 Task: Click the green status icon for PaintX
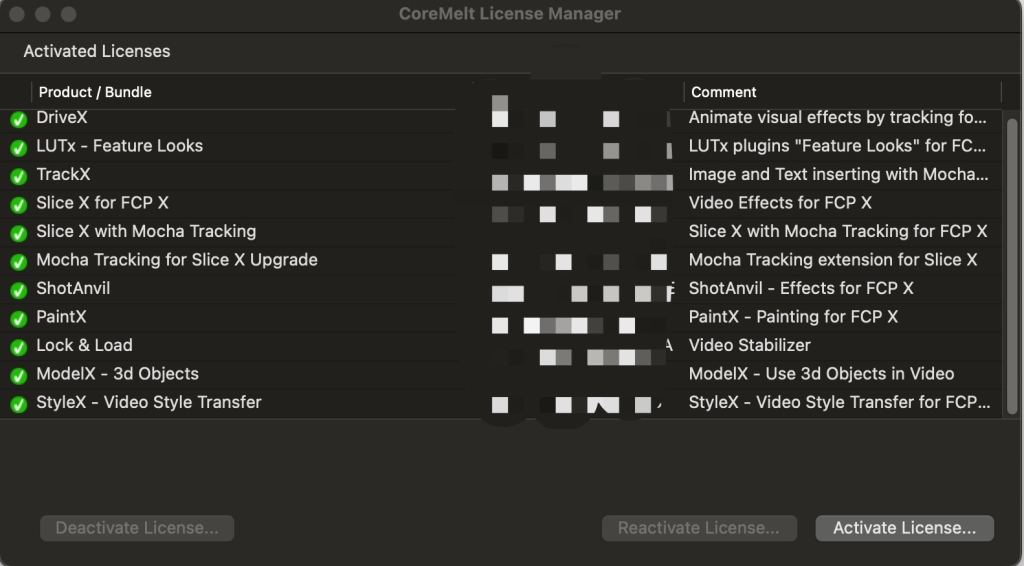pos(18,318)
